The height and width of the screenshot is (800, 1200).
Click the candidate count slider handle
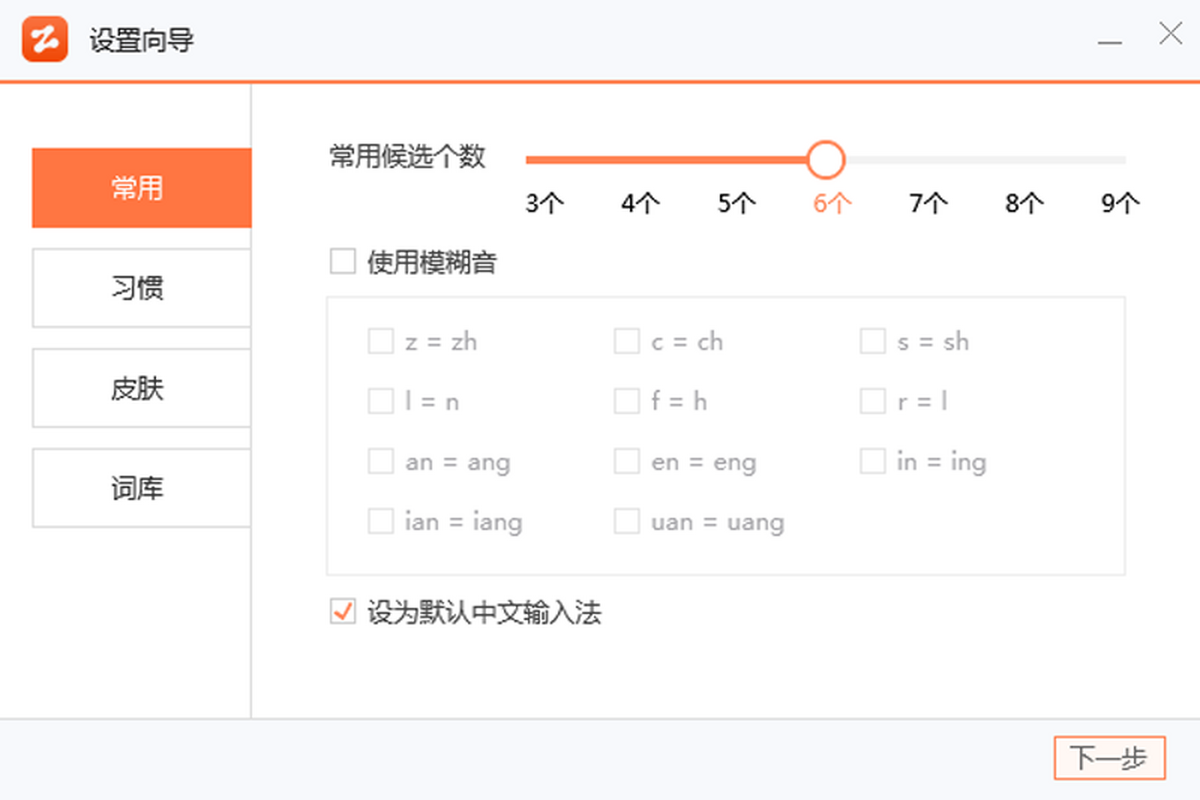[x=826, y=159]
